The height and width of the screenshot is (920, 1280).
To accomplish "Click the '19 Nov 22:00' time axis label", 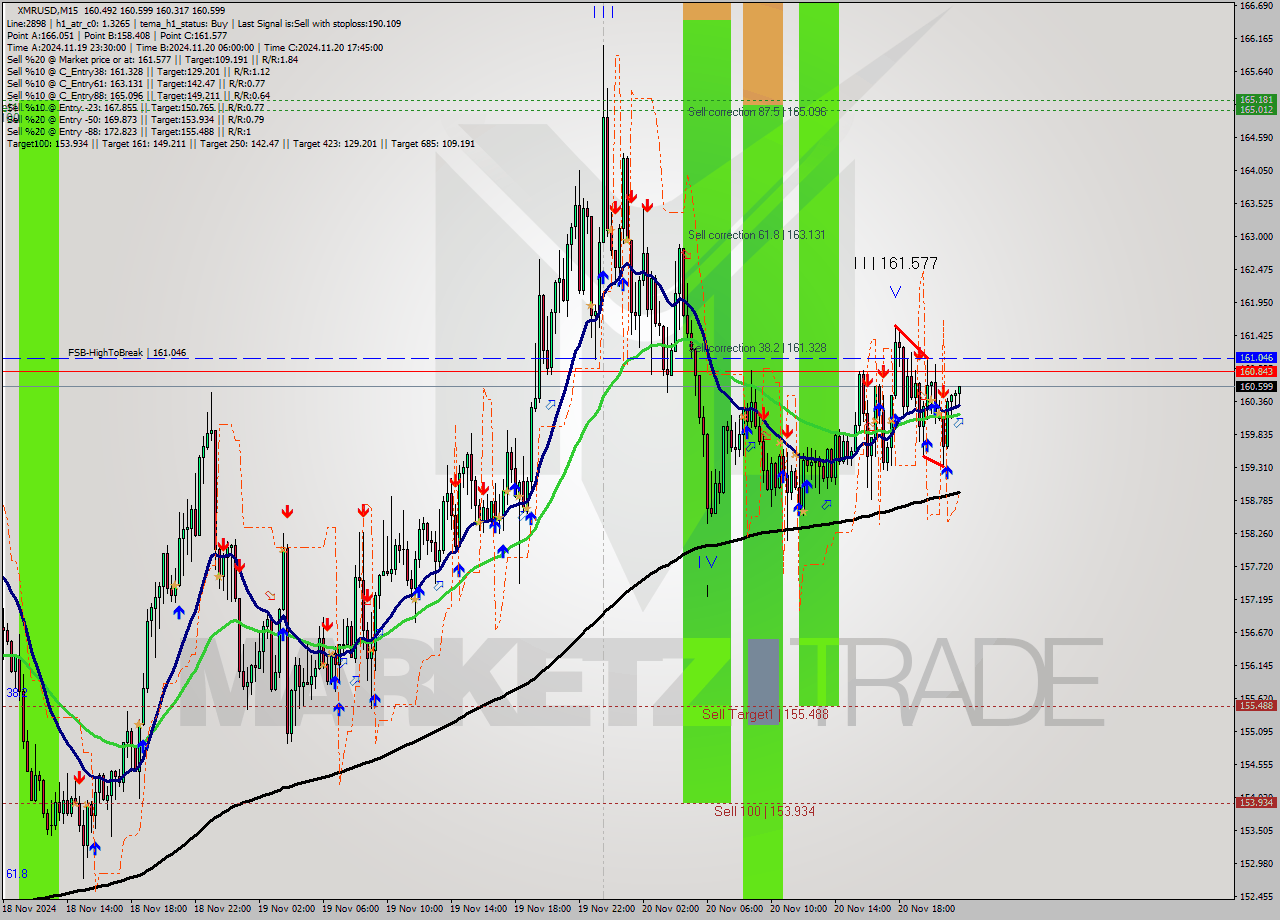I will (x=607, y=910).
